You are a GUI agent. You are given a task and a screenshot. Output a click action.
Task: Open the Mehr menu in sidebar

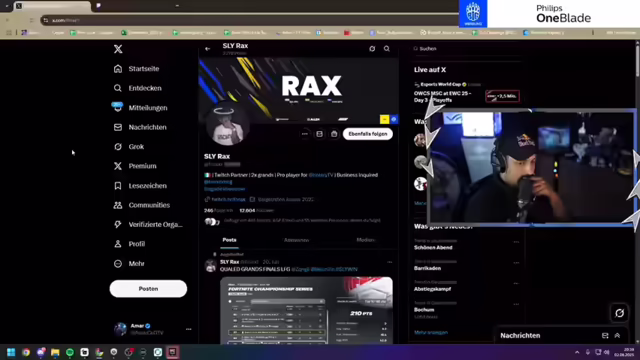pyautogui.click(x=129, y=264)
